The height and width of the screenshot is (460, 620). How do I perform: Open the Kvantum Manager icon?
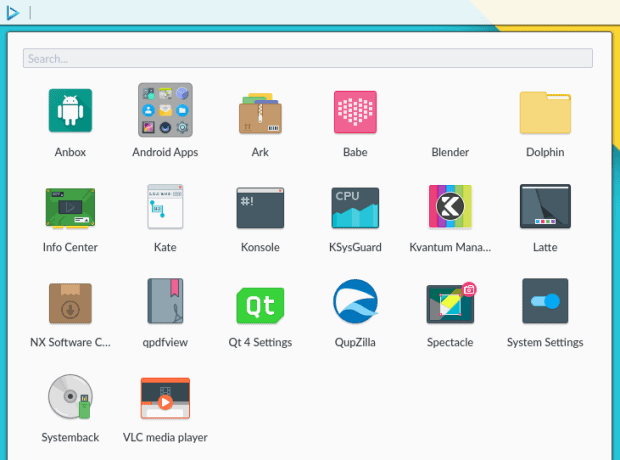coord(450,206)
